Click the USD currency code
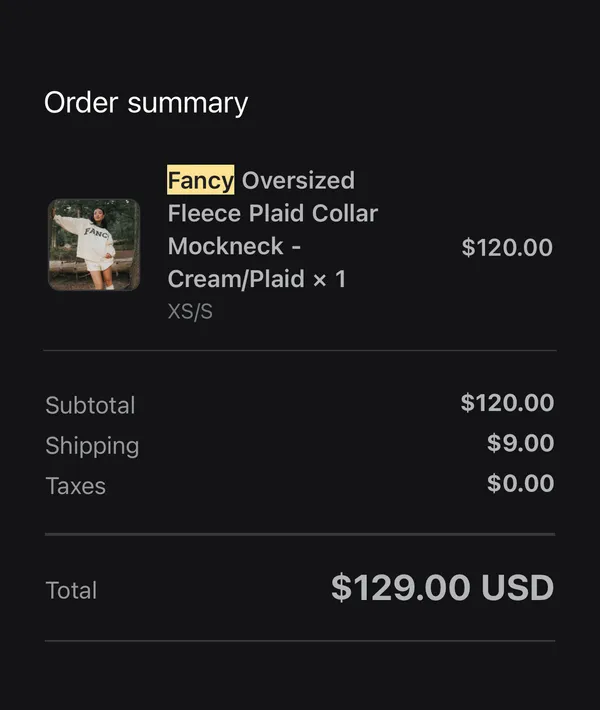 coord(518,588)
